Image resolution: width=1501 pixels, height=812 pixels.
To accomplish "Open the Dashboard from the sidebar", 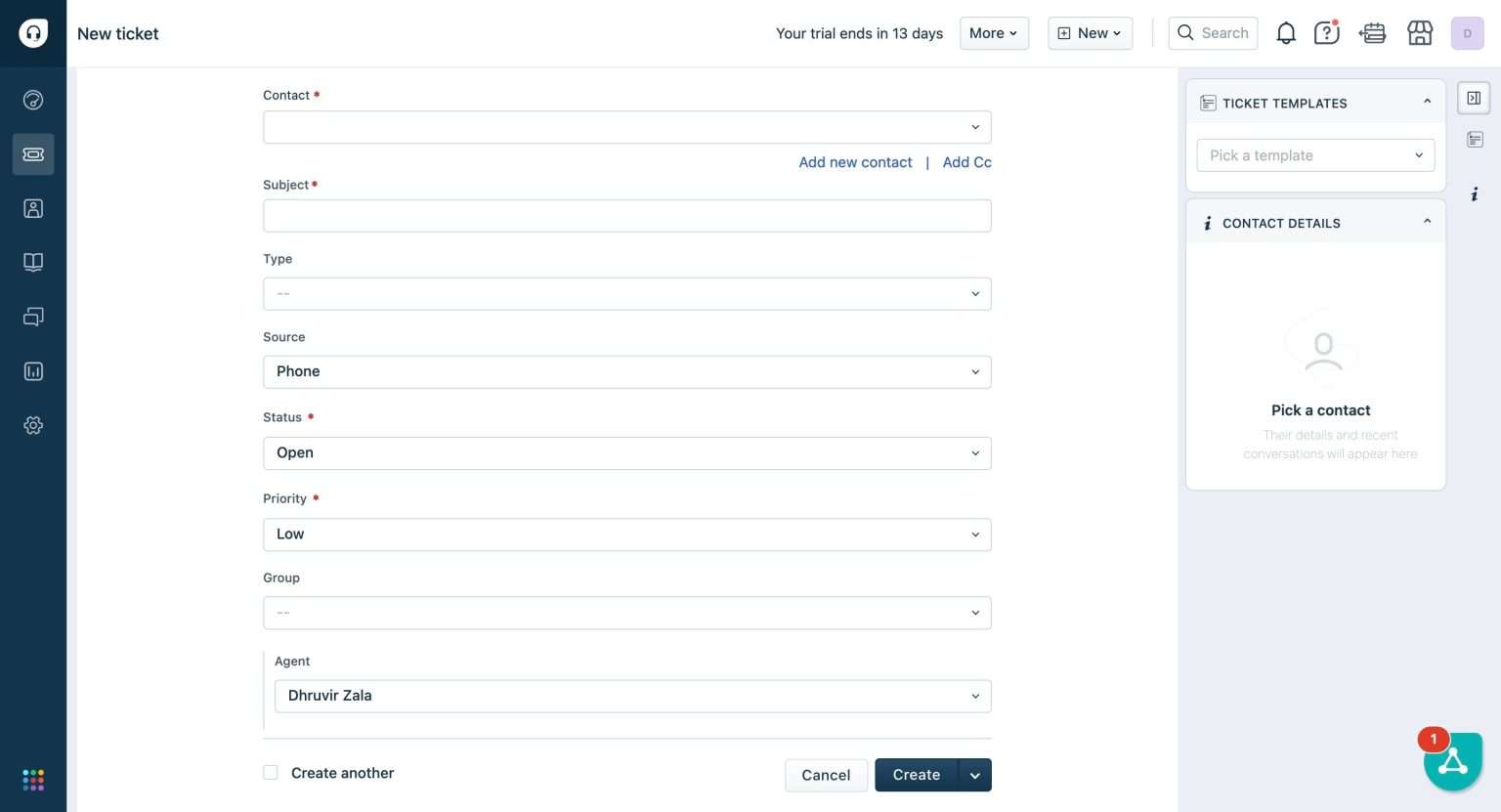I will point(32,99).
